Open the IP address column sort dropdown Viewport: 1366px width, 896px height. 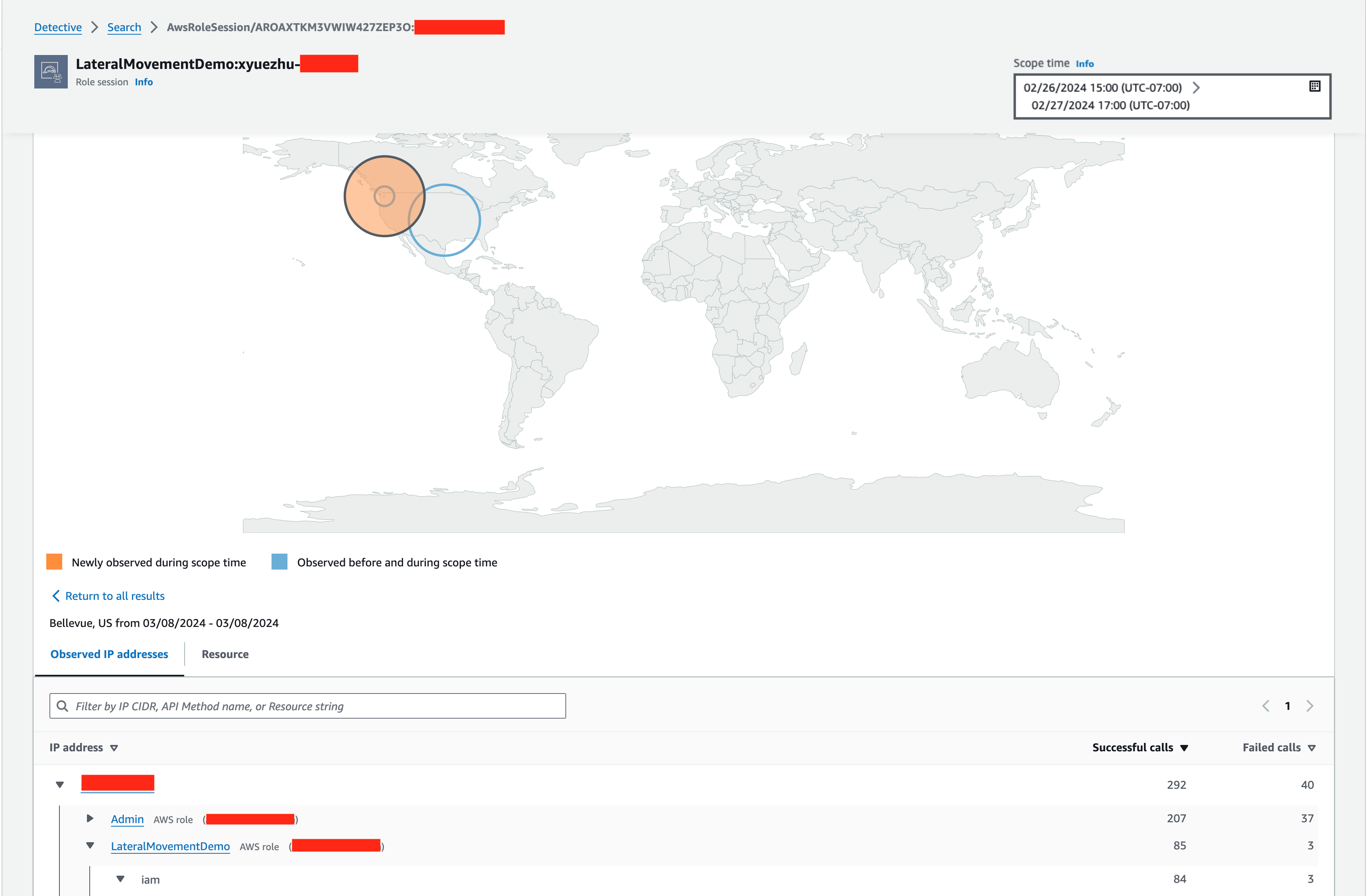[x=114, y=747]
